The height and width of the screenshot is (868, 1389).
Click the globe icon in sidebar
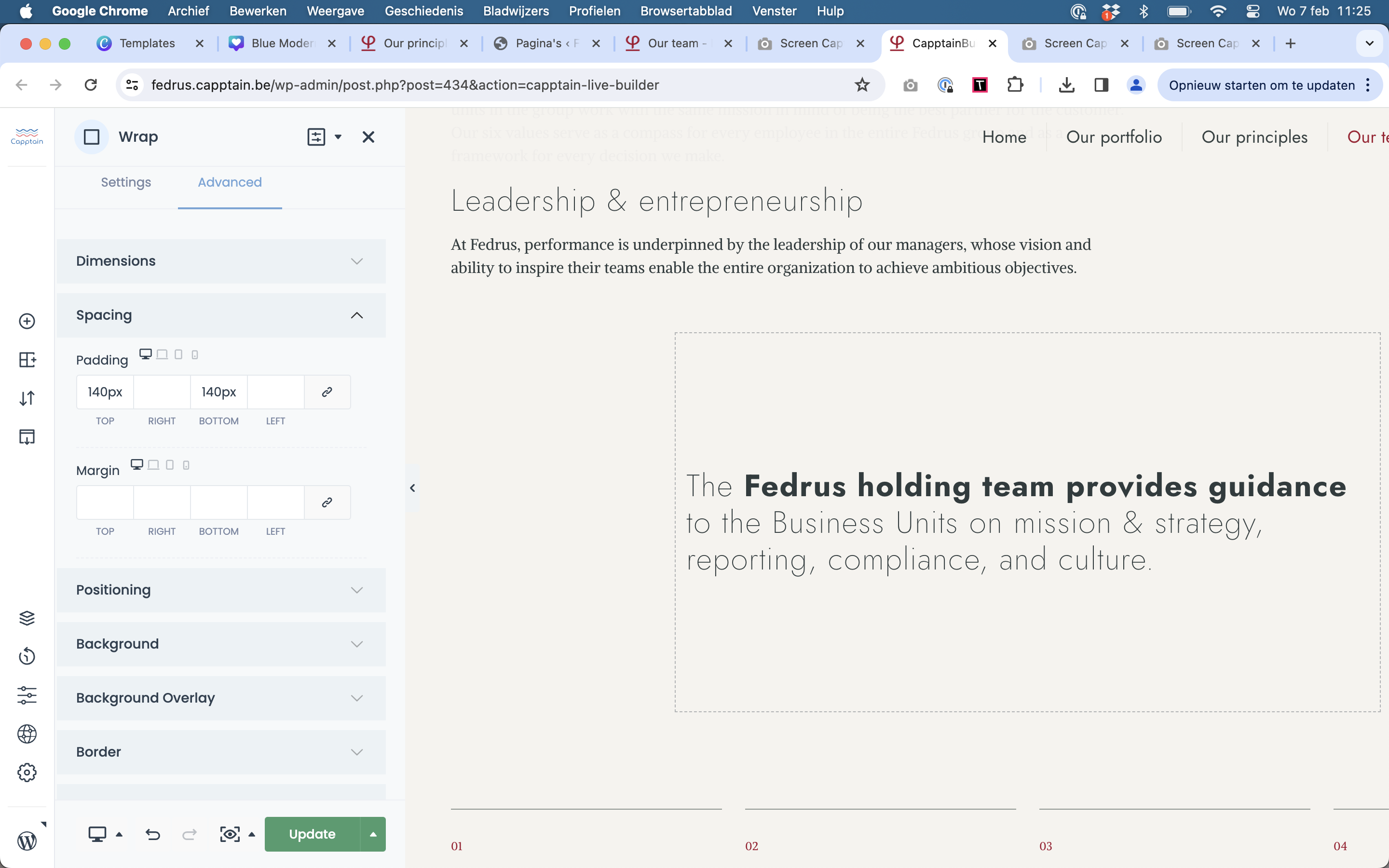tap(27, 733)
